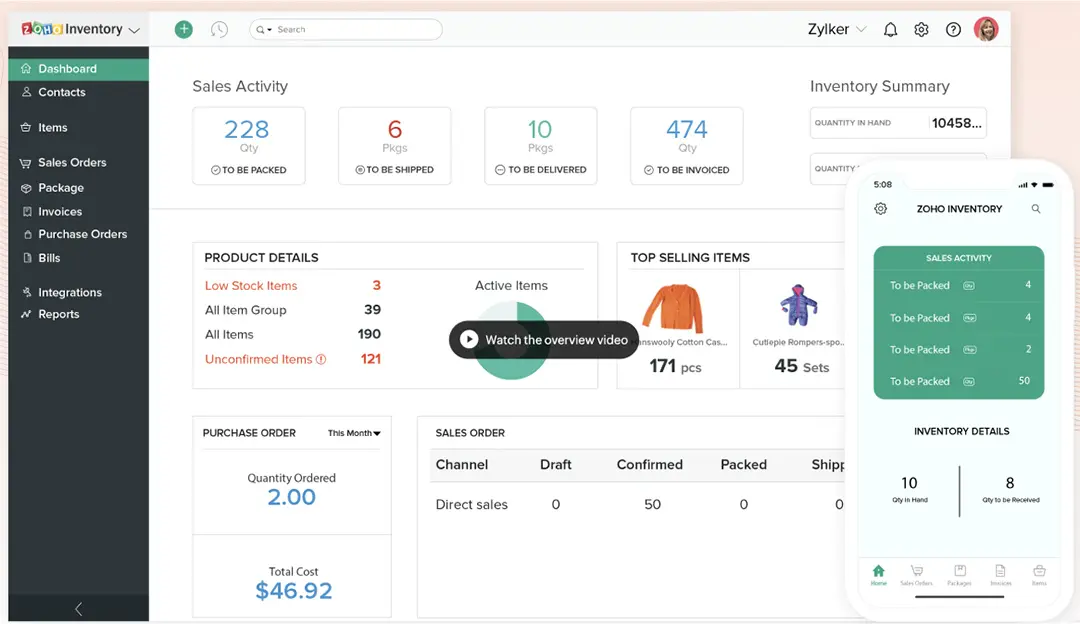
Task: Click the Items basket icon
Action: [x=26, y=127]
